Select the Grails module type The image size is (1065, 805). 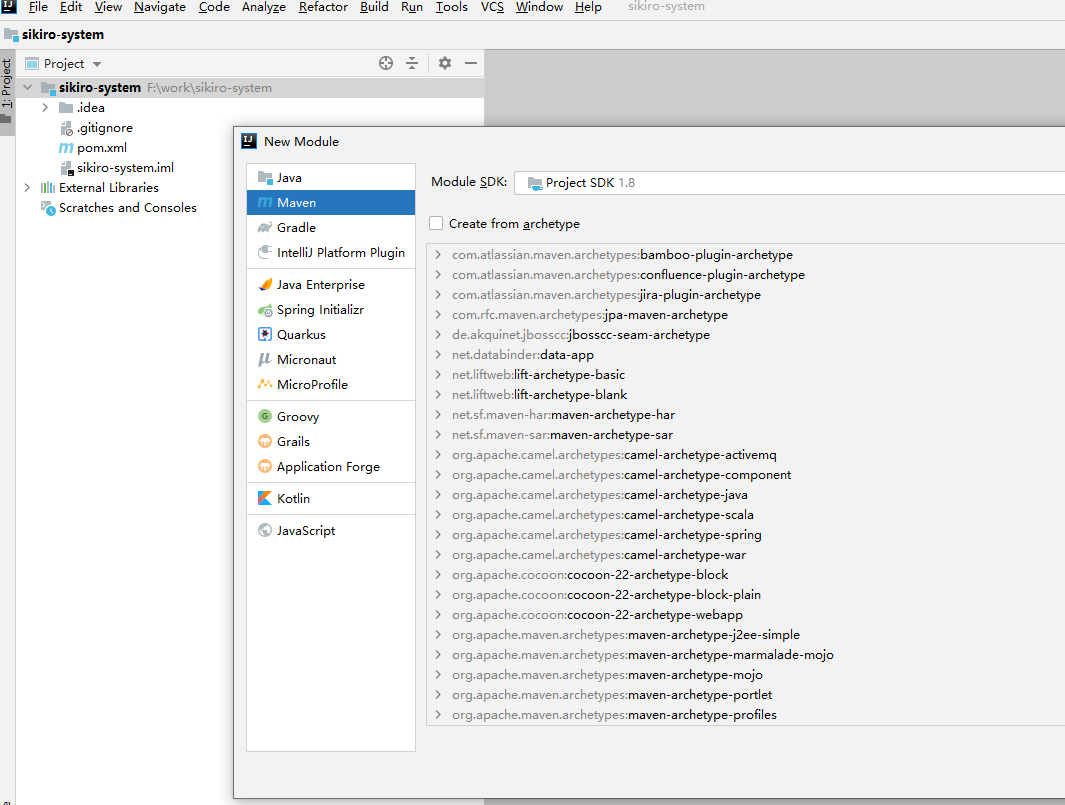(331, 442)
